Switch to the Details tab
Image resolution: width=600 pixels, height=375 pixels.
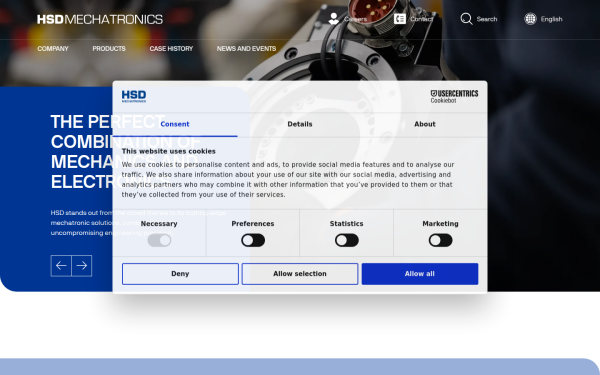[300, 124]
